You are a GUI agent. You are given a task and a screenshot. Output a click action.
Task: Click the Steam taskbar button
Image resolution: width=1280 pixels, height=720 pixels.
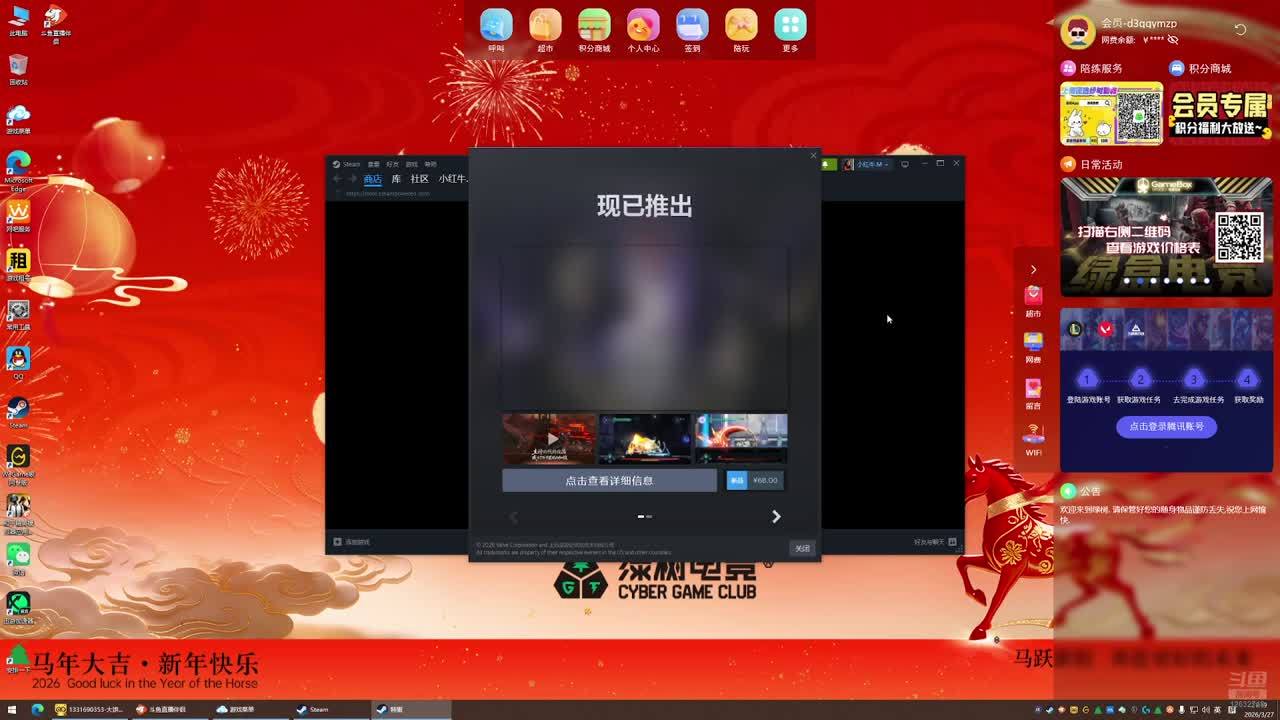[x=329, y=709]
